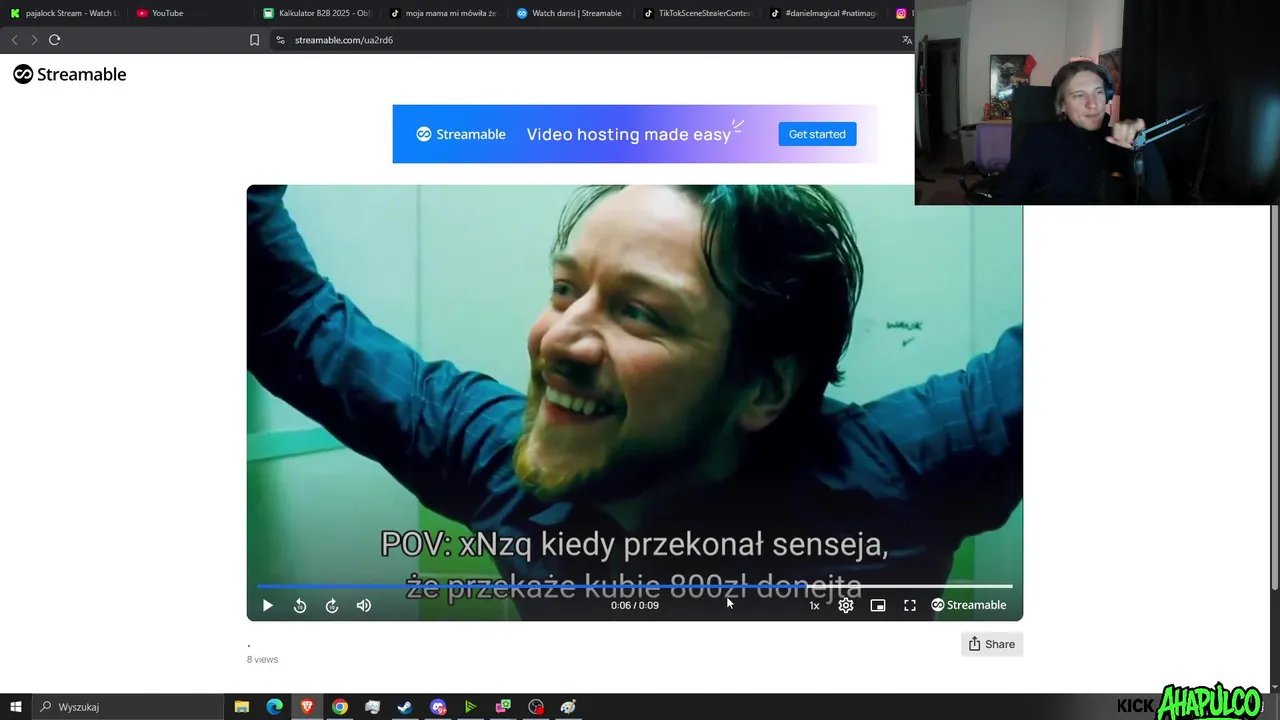Switch to the Instagram tab
The width and height of the screenshot is (1280, 720).
(902, 13)
